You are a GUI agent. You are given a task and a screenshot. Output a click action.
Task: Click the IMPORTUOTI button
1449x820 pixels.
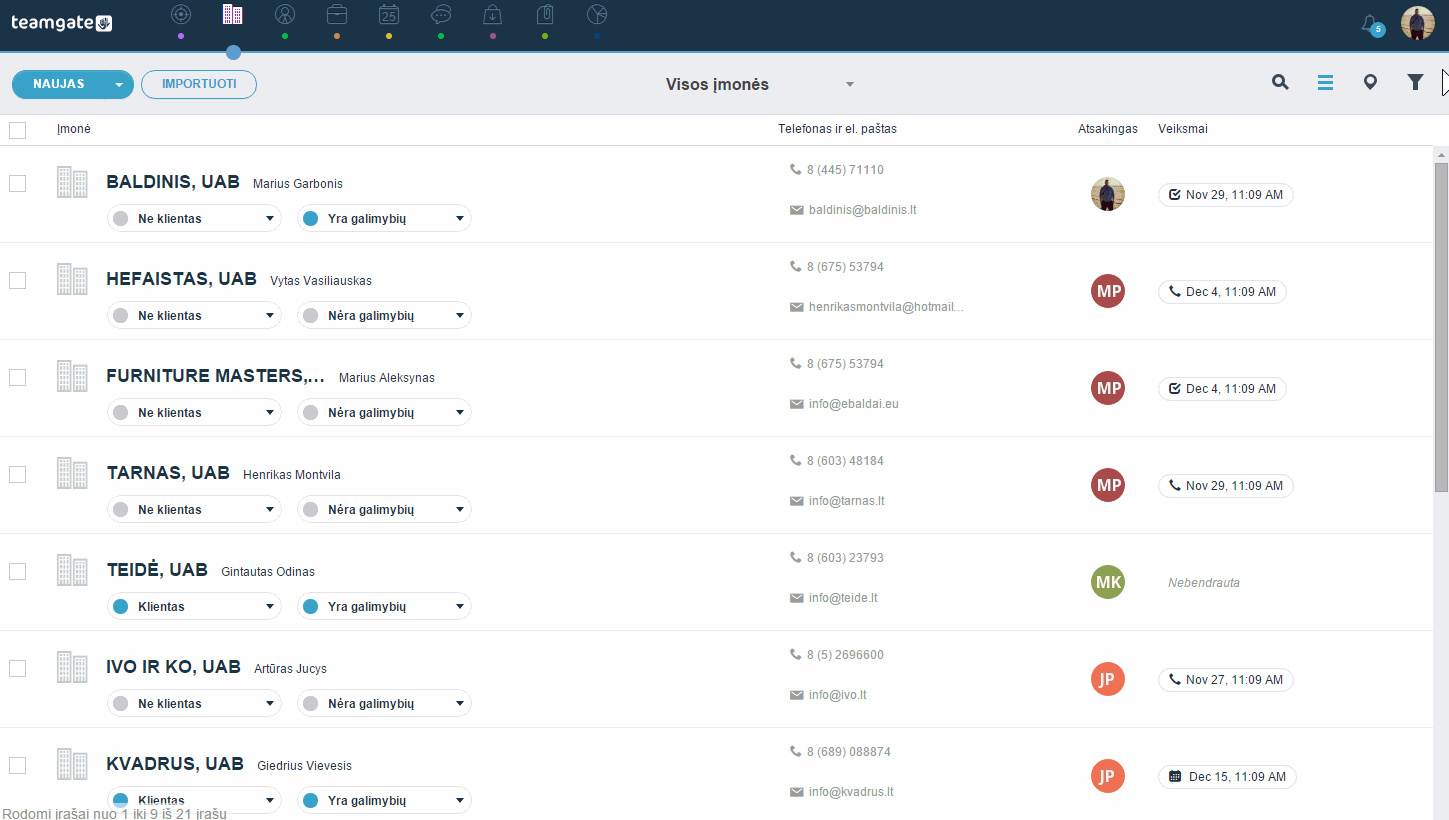(x=199, y=85)
